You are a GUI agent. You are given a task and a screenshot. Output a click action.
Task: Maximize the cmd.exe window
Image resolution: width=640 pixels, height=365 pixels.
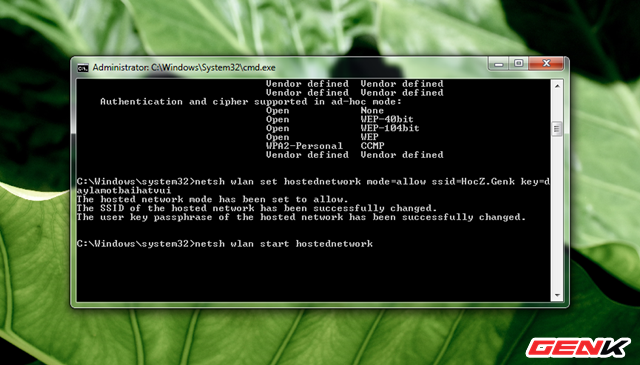(518, 64)
